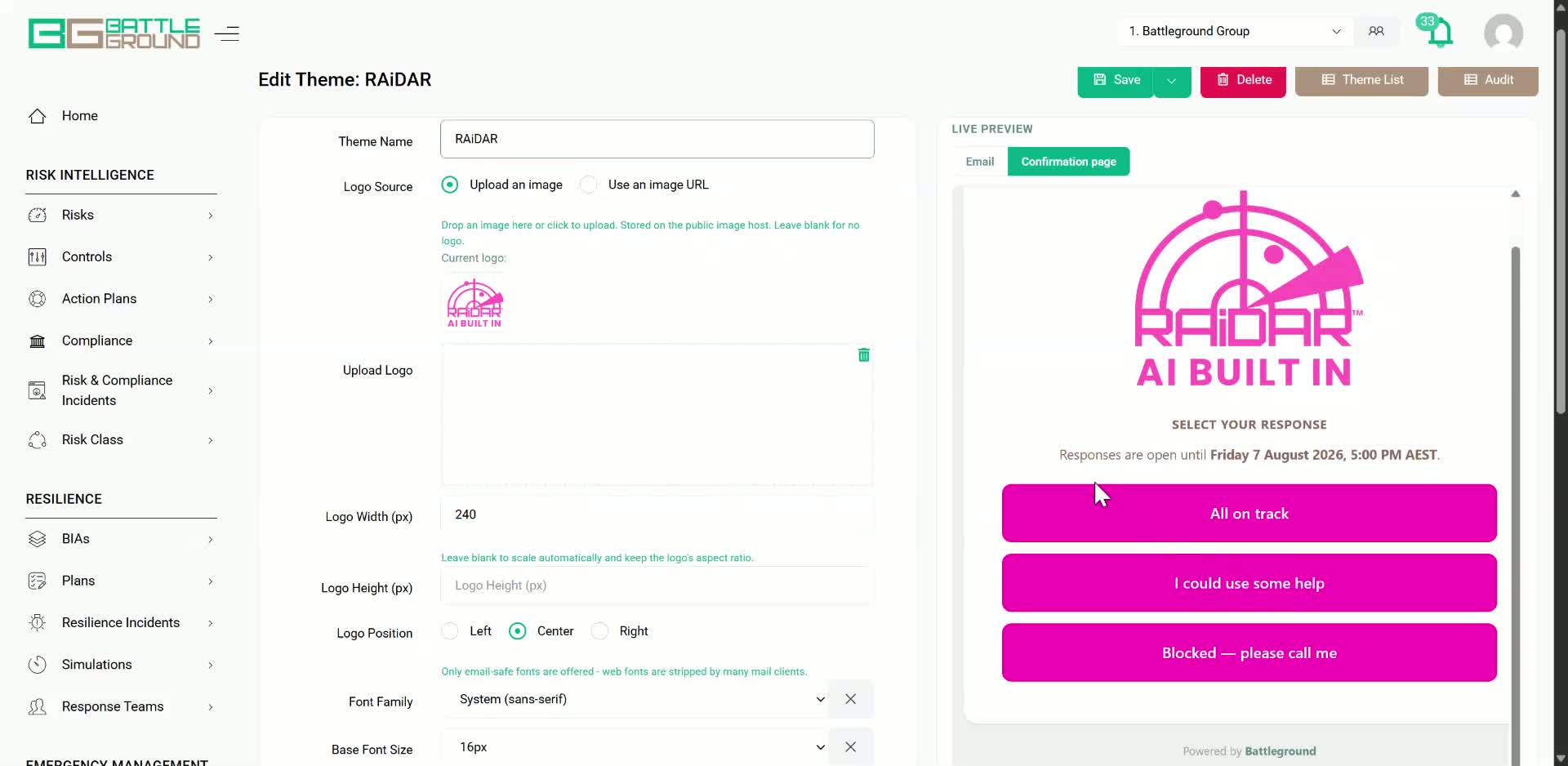Click the Simulations clock icon
Viewport: 1568px width, 766px height.
(x=38, y=665)
